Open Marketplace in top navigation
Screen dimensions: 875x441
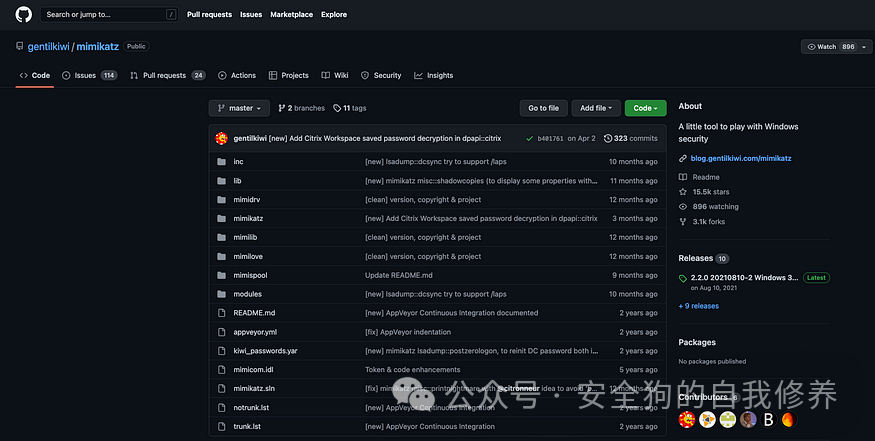291,15
